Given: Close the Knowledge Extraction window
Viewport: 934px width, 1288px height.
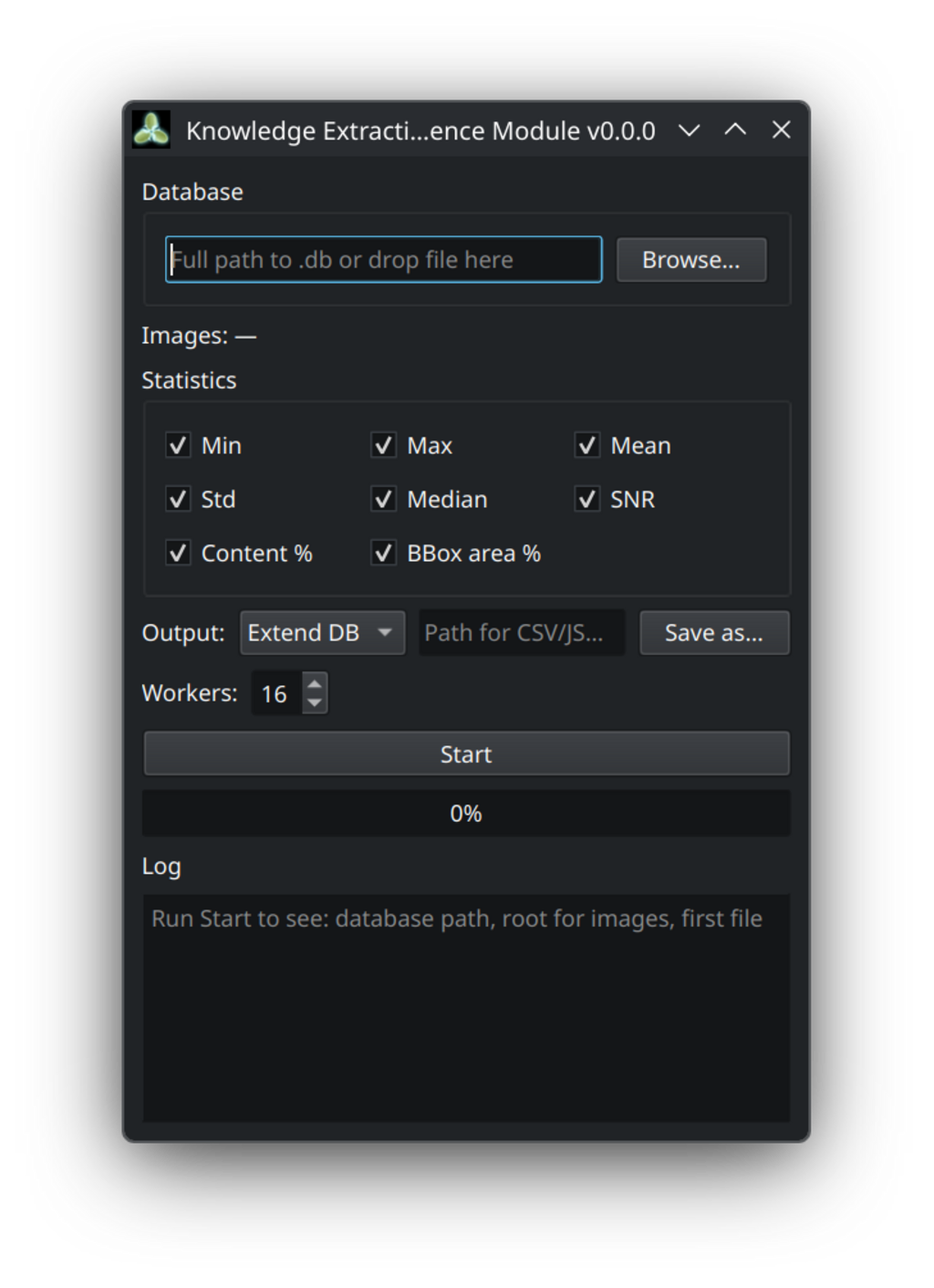Looking at the screenshot, I should 782,130.
